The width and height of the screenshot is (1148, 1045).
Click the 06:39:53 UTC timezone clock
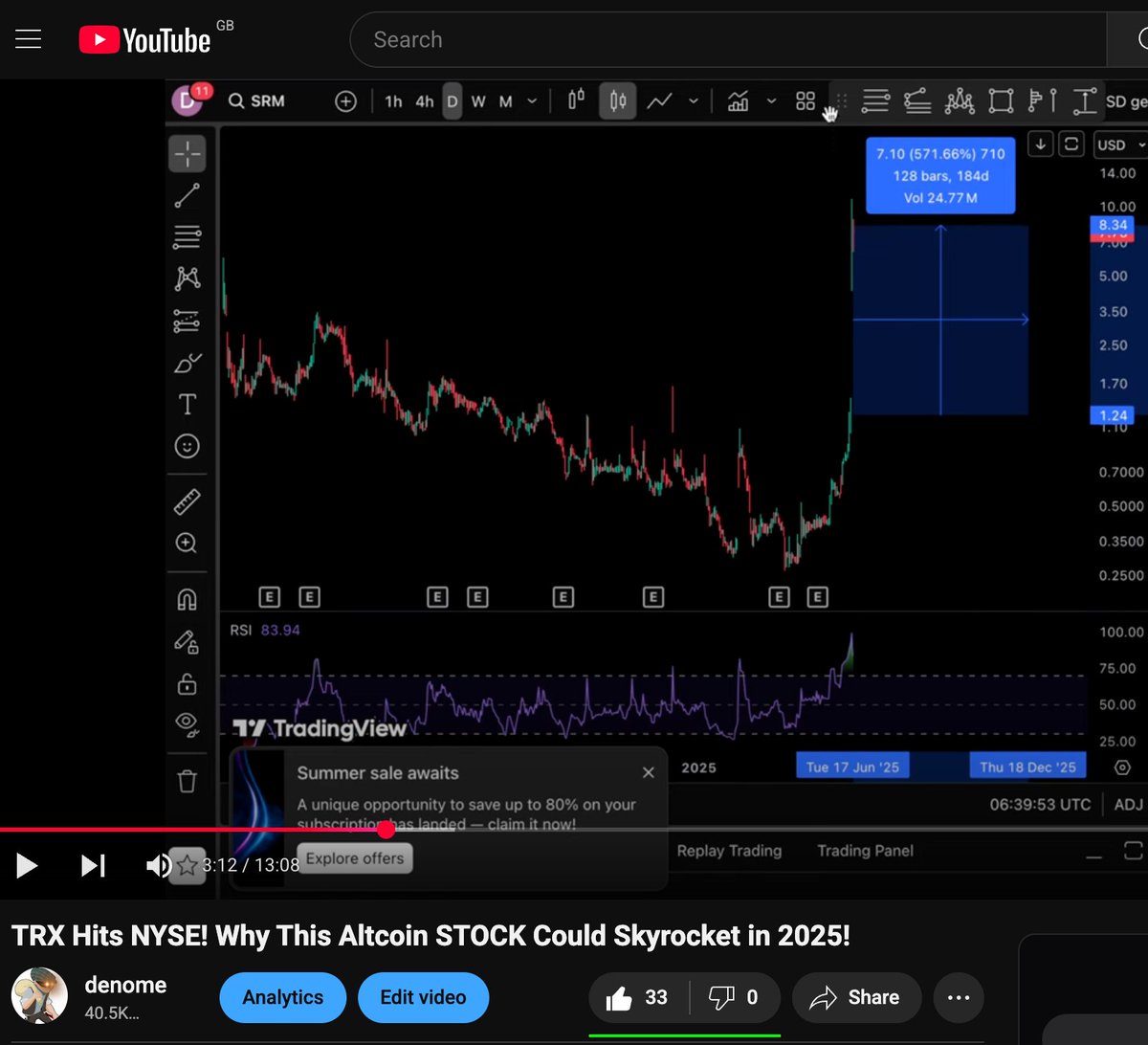(1040, 804)
